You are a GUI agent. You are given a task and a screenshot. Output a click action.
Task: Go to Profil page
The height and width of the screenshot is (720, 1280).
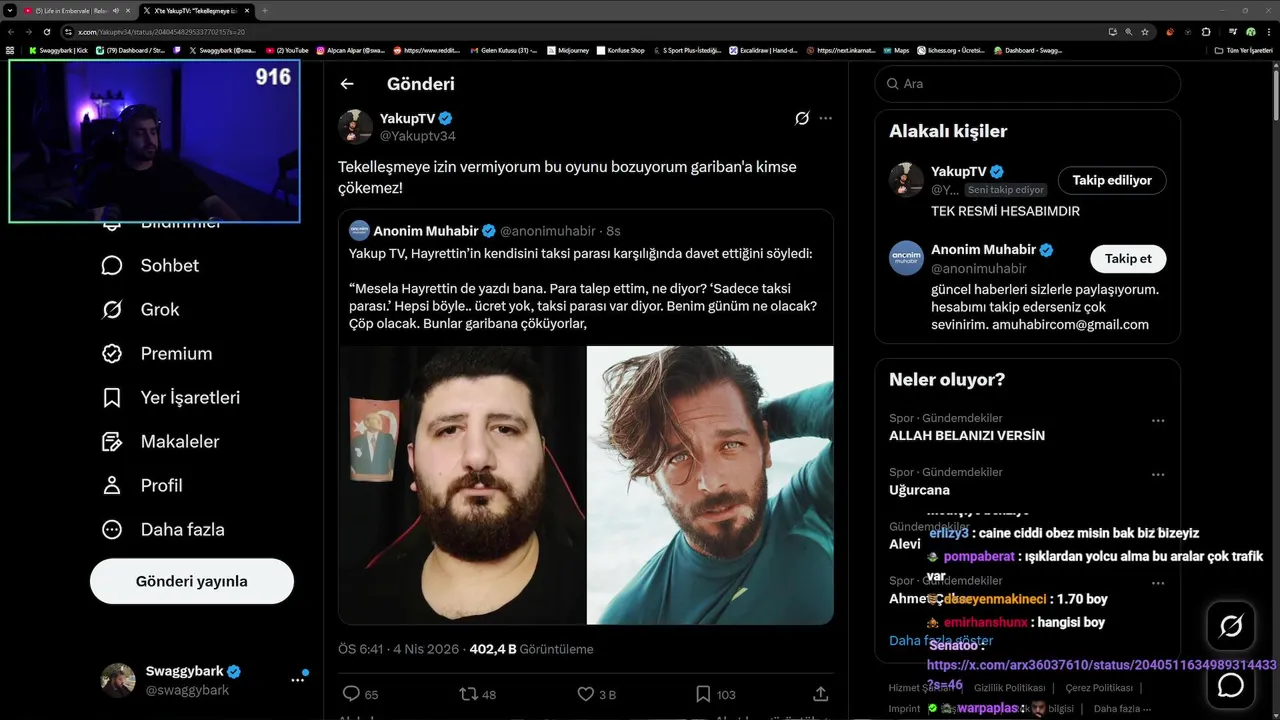pos(142,485)
